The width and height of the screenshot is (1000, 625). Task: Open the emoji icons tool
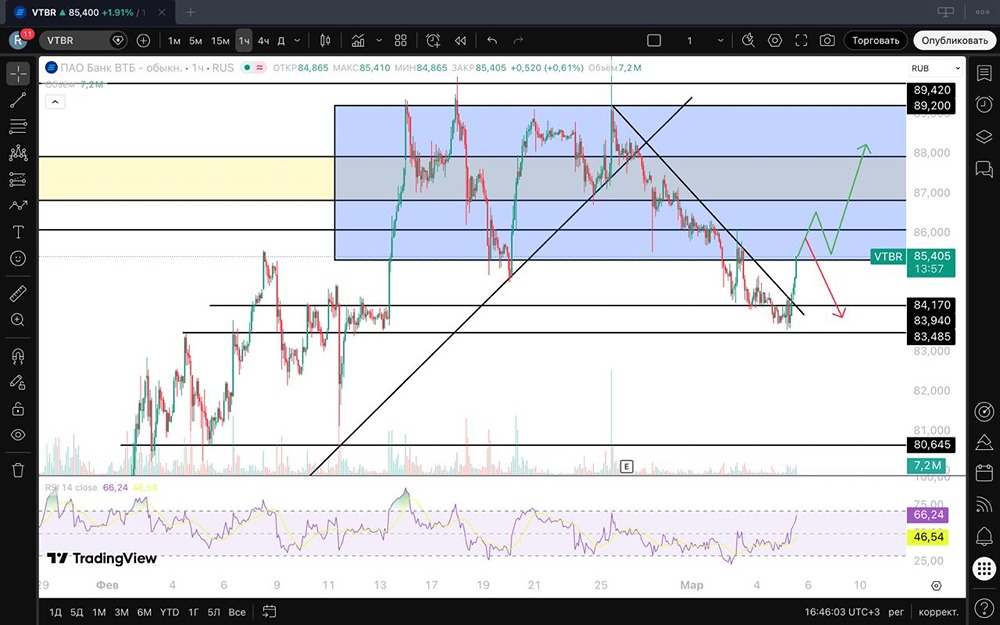click(x=18, y=258)
